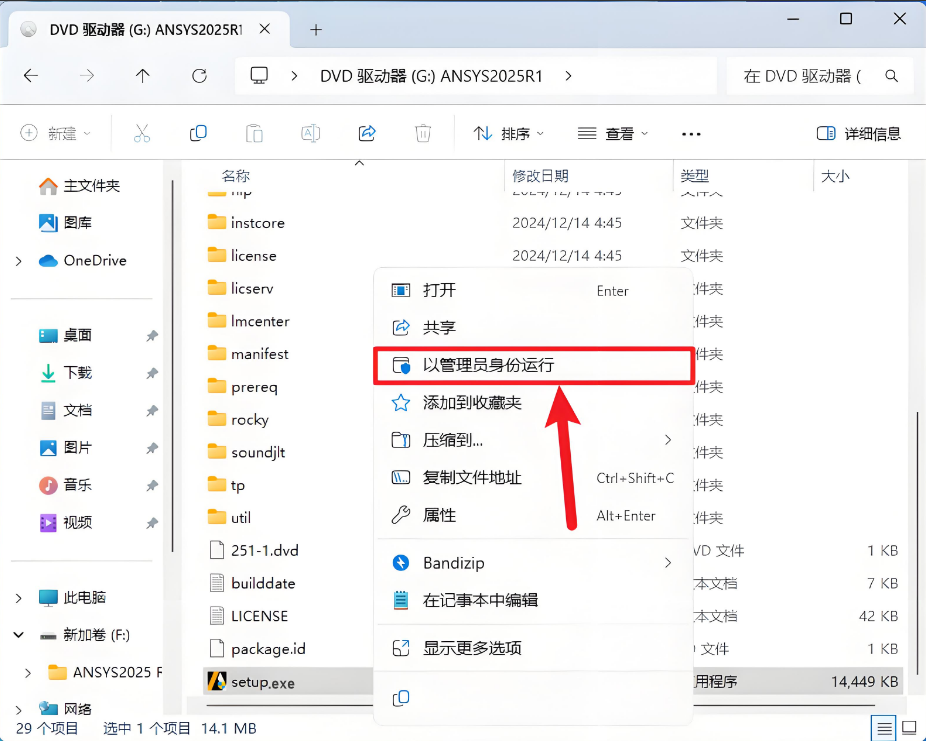
Task: Choose Show more options entry
Action: click(x=533, y=648)
